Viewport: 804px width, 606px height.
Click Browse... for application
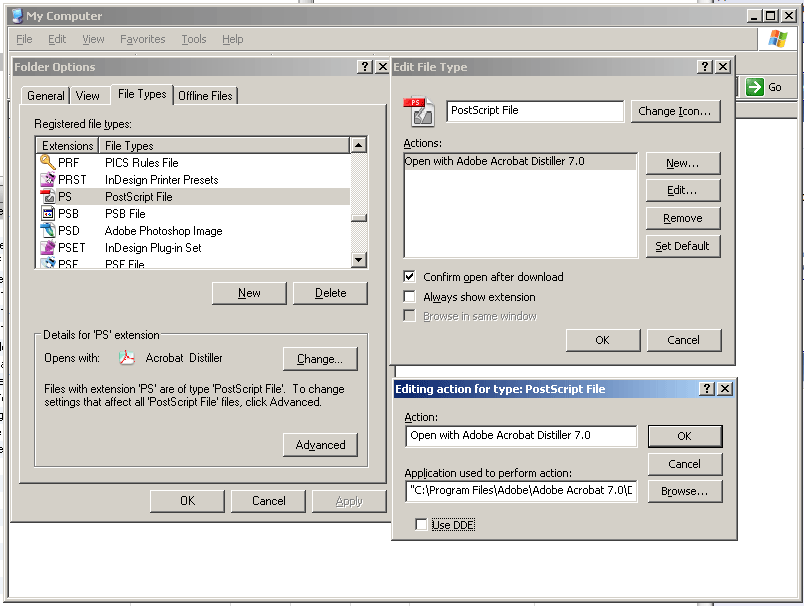pos(685,491)
